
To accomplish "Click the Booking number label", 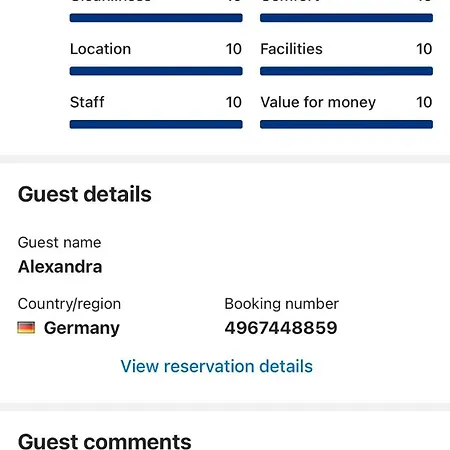I will [282, 304].
